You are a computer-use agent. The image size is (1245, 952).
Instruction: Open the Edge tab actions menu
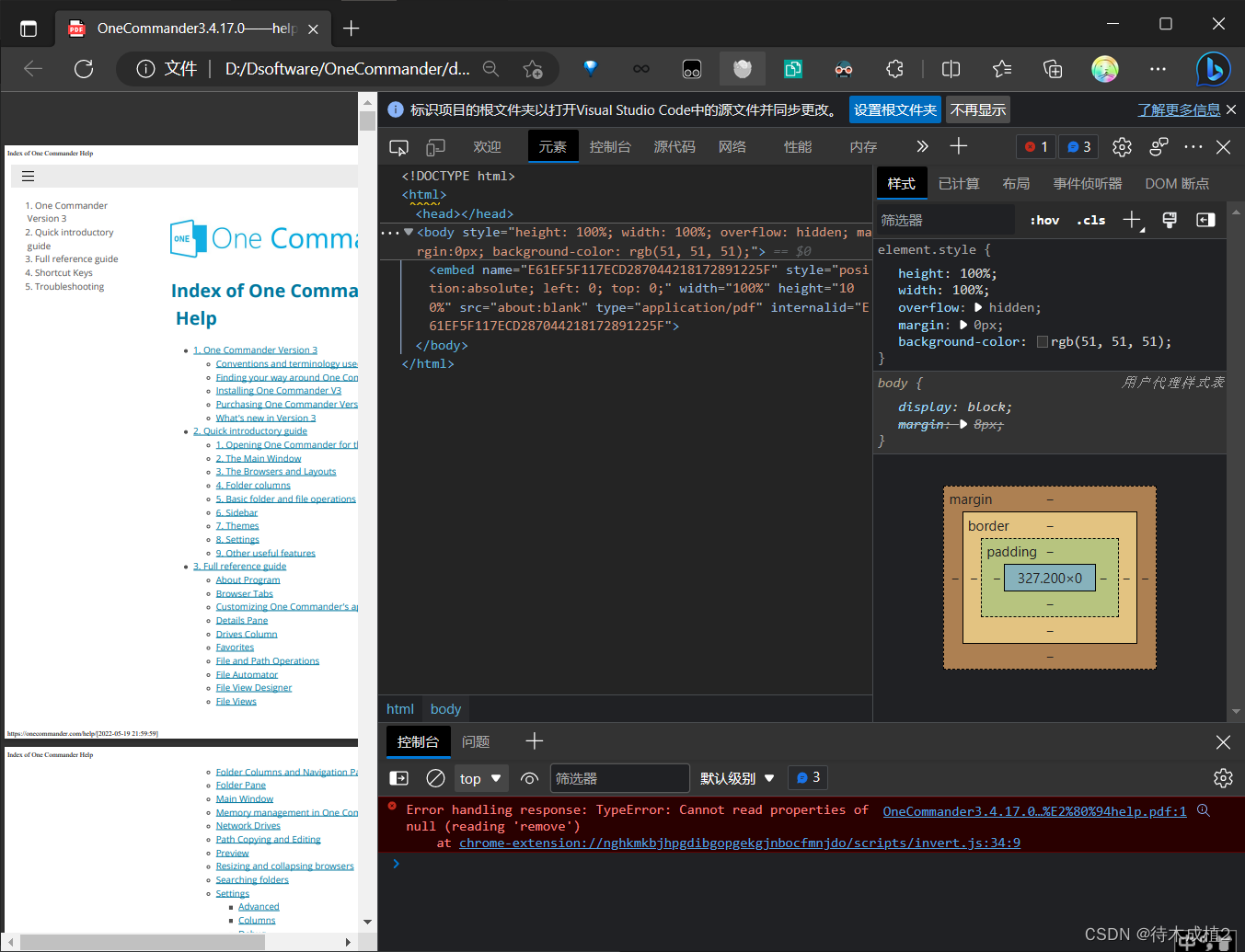coord(29,29)
